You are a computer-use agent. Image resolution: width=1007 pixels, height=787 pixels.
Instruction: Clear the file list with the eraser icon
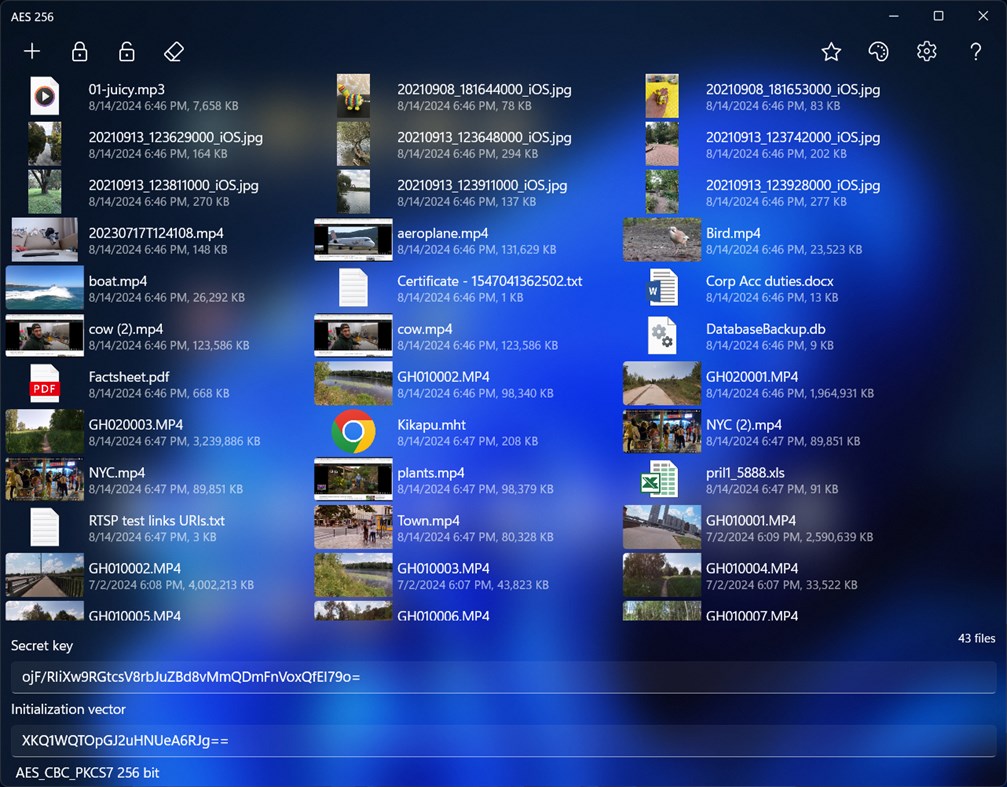[173, 51]
